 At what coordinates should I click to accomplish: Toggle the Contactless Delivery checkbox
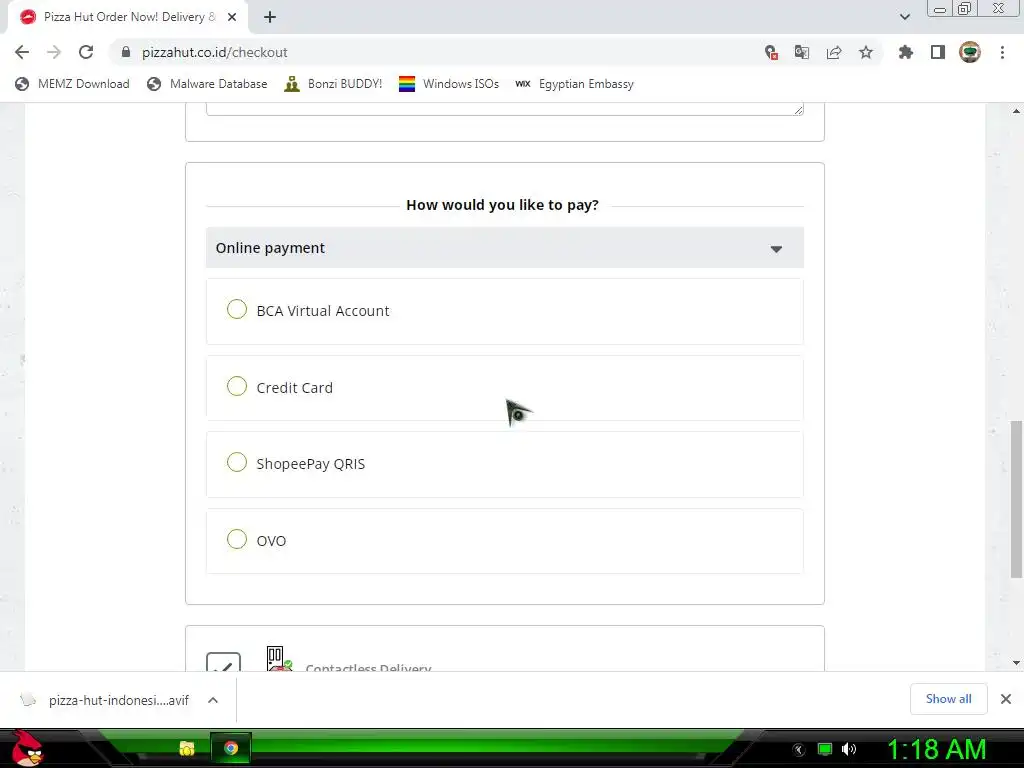click(223, 662)
